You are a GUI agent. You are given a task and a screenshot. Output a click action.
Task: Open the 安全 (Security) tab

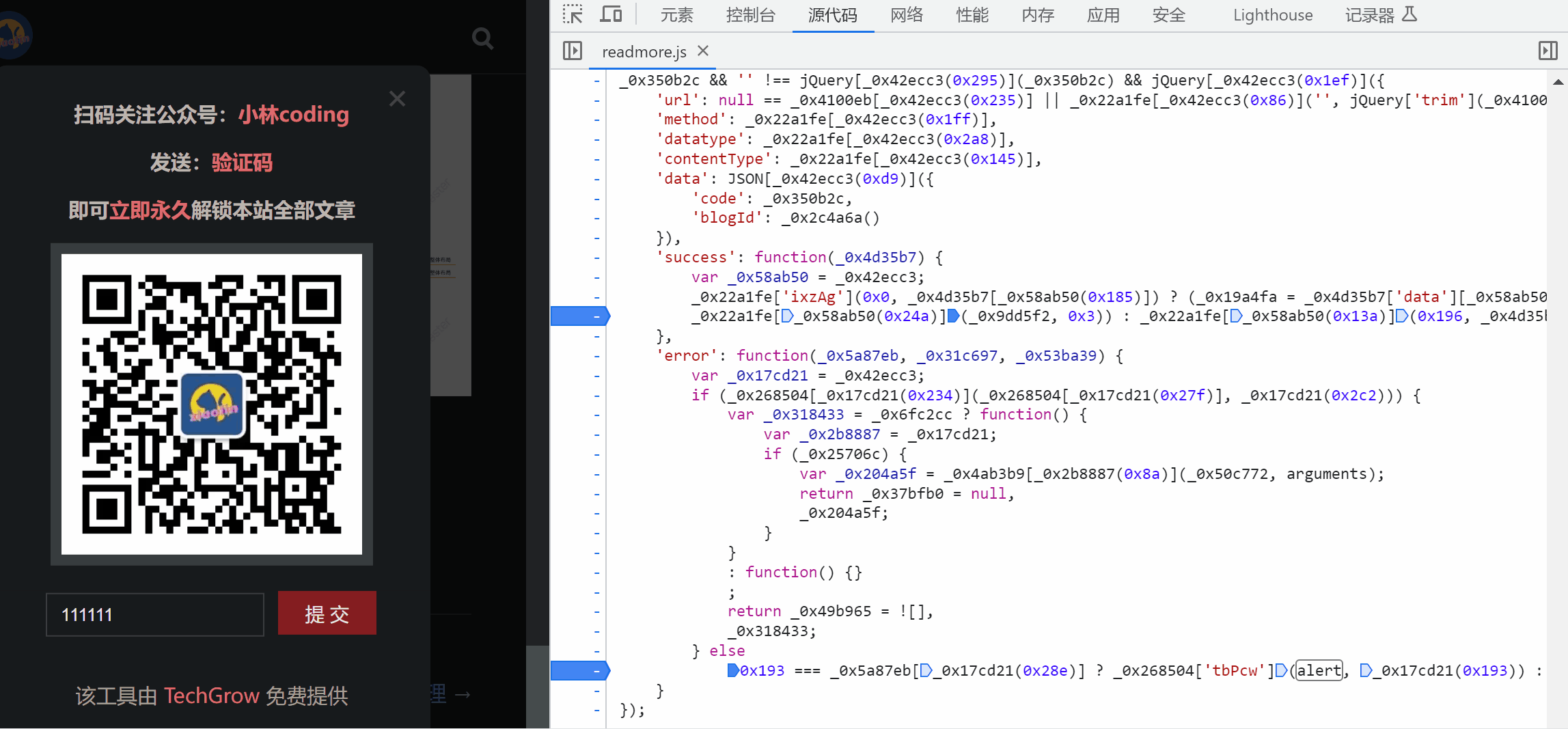(x=1169, y=15)
